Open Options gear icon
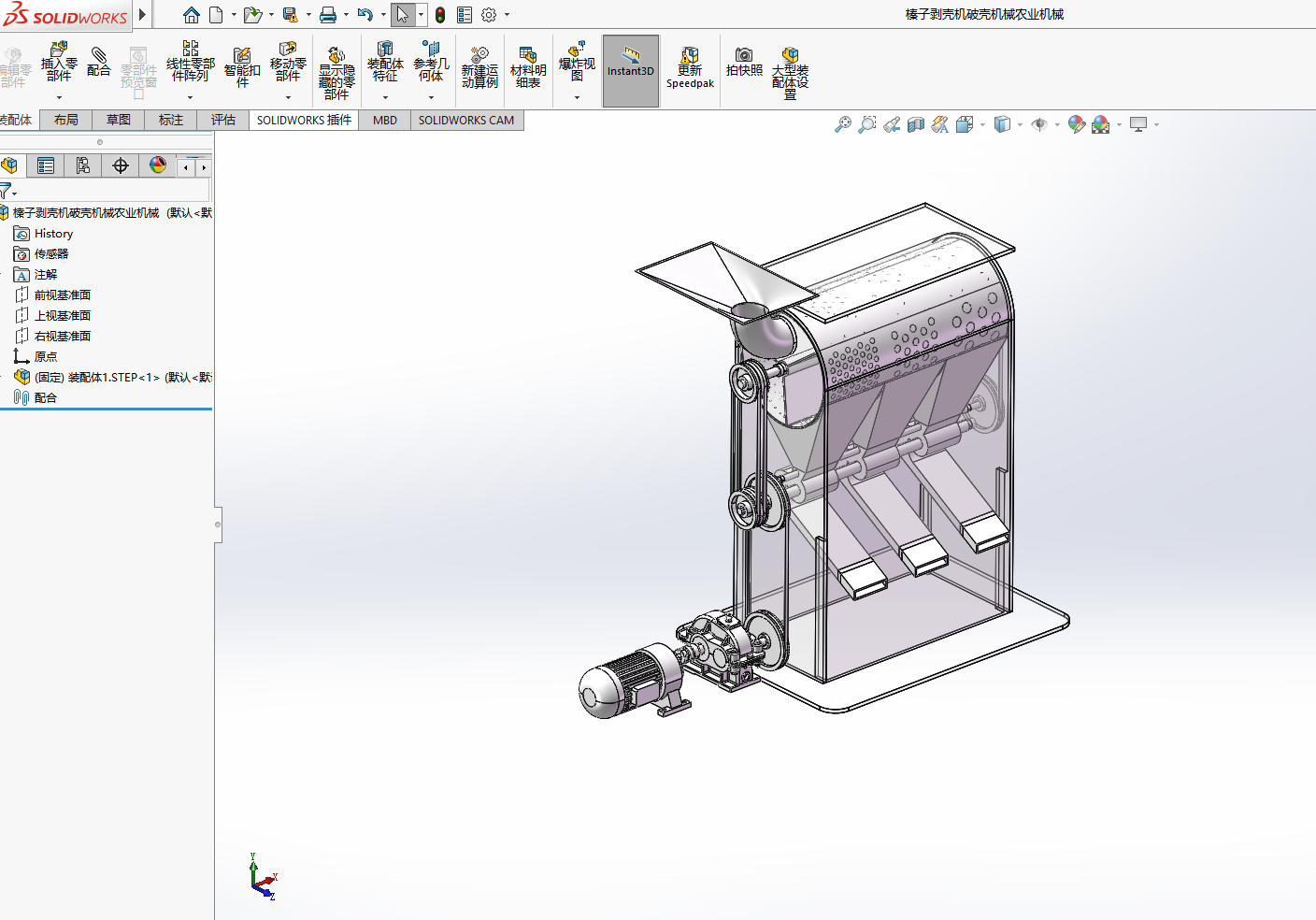Image resolution: width=1316 pixels, height=920 pixels. point(489,15)
